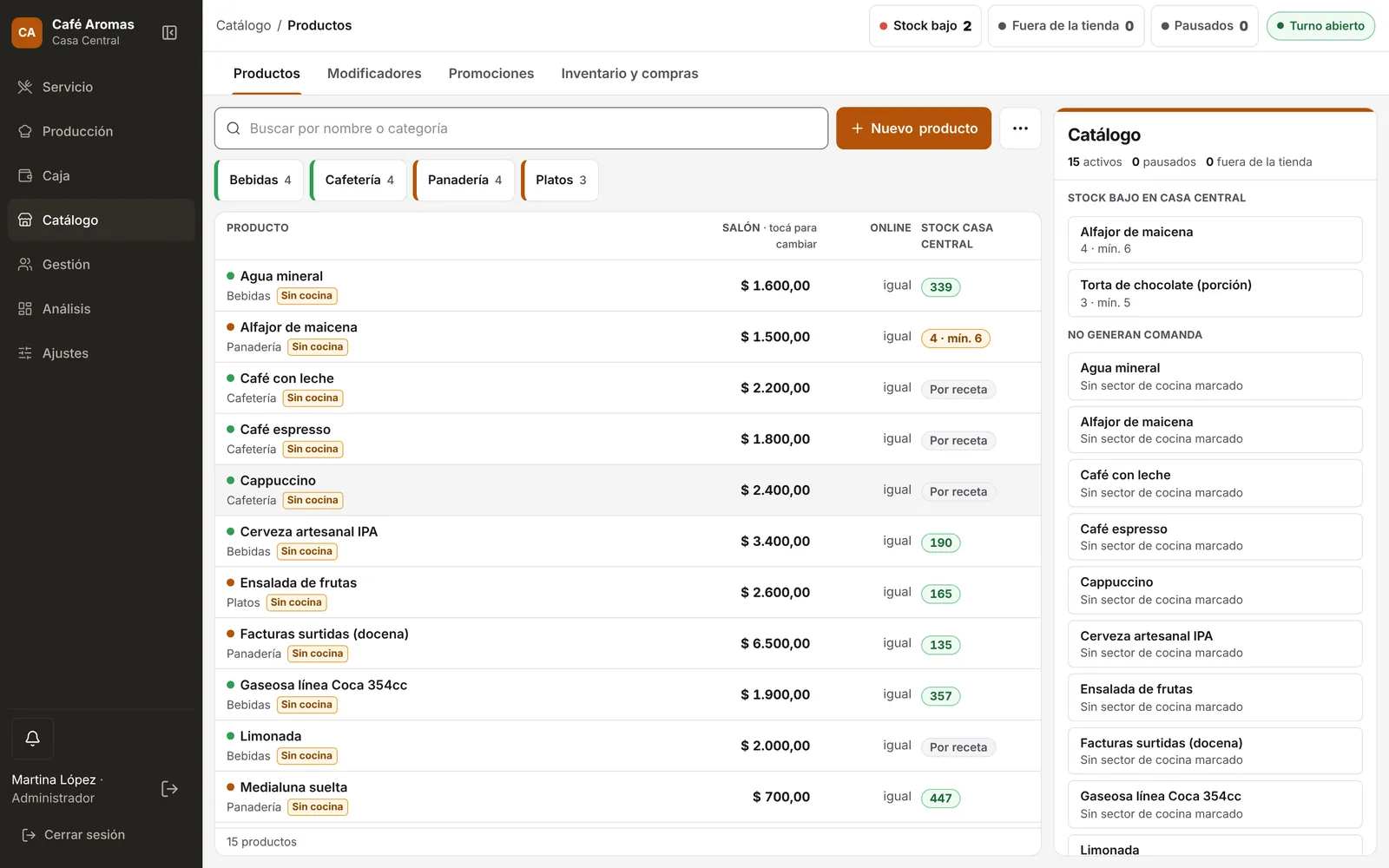Click Por receta badge for Limonada

tap(958, 747)
